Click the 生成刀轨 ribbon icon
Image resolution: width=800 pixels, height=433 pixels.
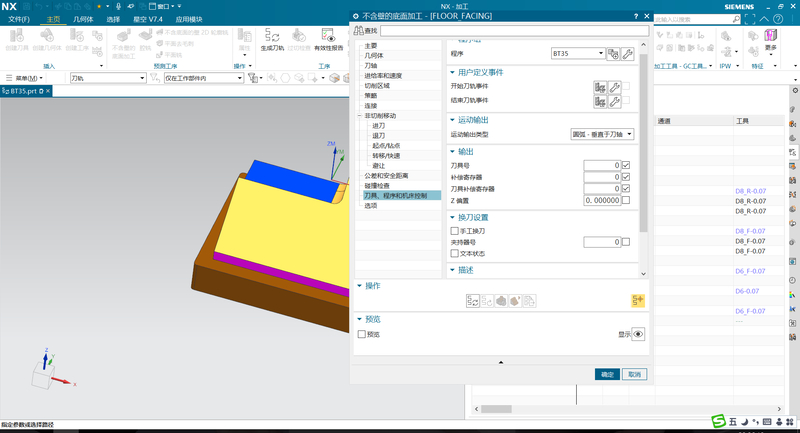(272, 36)
